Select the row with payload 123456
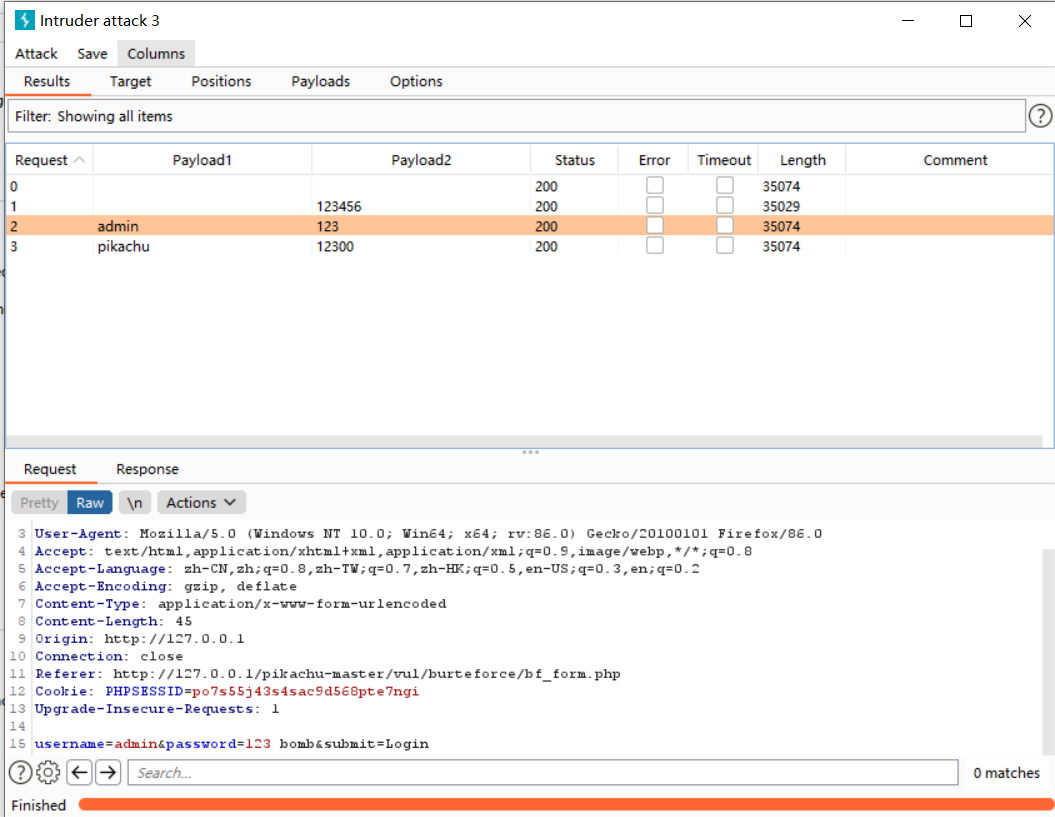 530,206
